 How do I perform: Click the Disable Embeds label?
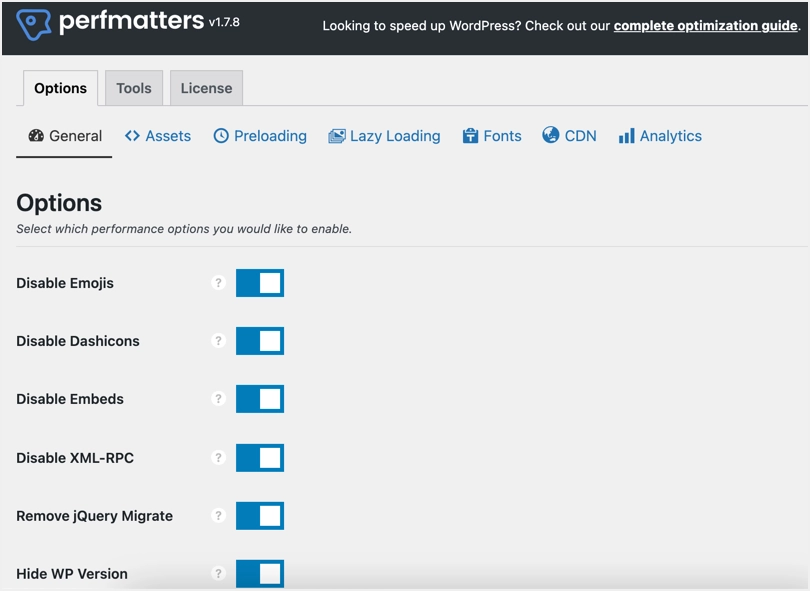pyautogui.click(x=70, y=399)
